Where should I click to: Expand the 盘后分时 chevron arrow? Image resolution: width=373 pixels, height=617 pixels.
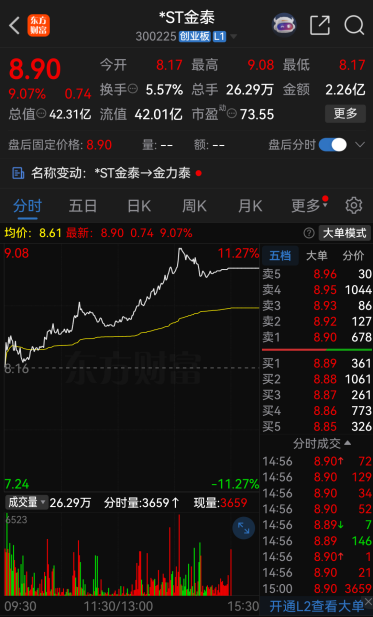pyautogui.click(x=360, y=145)
